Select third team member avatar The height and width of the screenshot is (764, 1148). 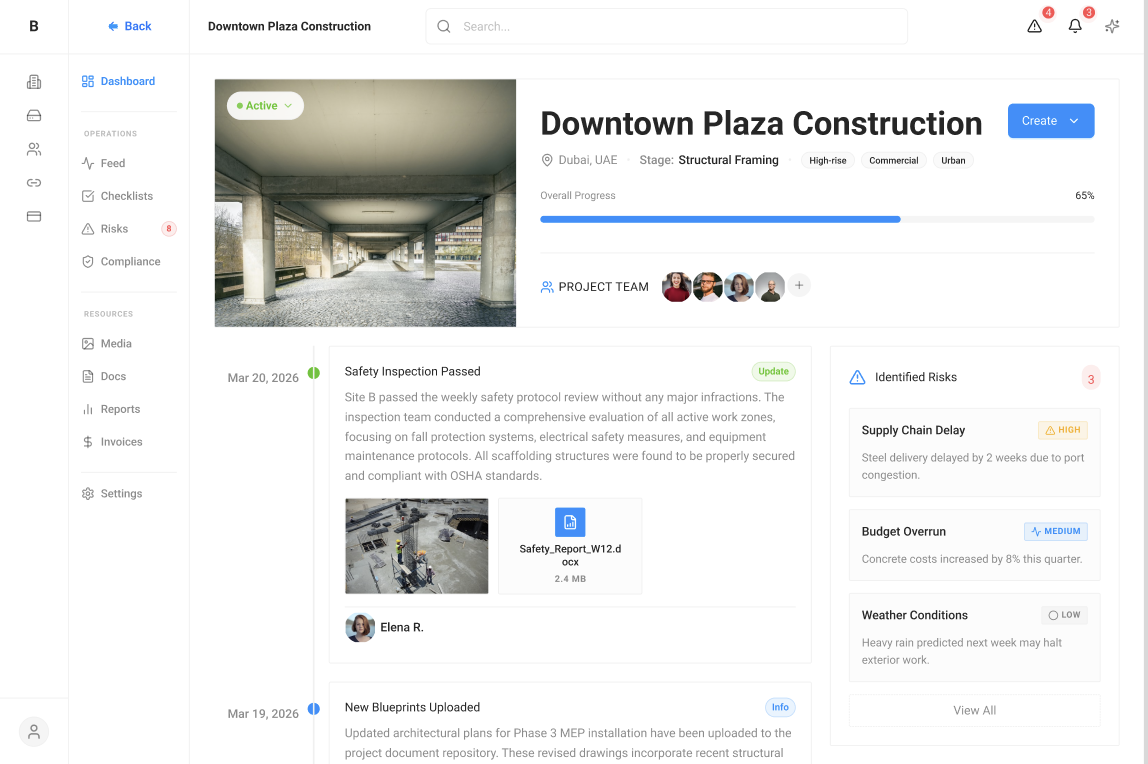(x=739, y=287)
